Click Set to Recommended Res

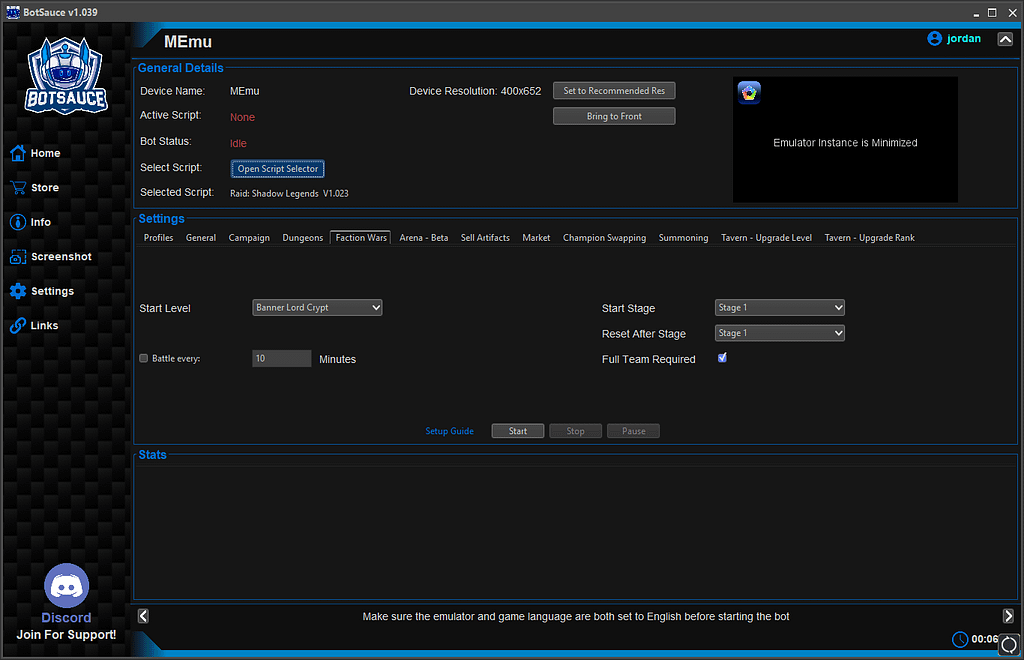tap(613, 90)
